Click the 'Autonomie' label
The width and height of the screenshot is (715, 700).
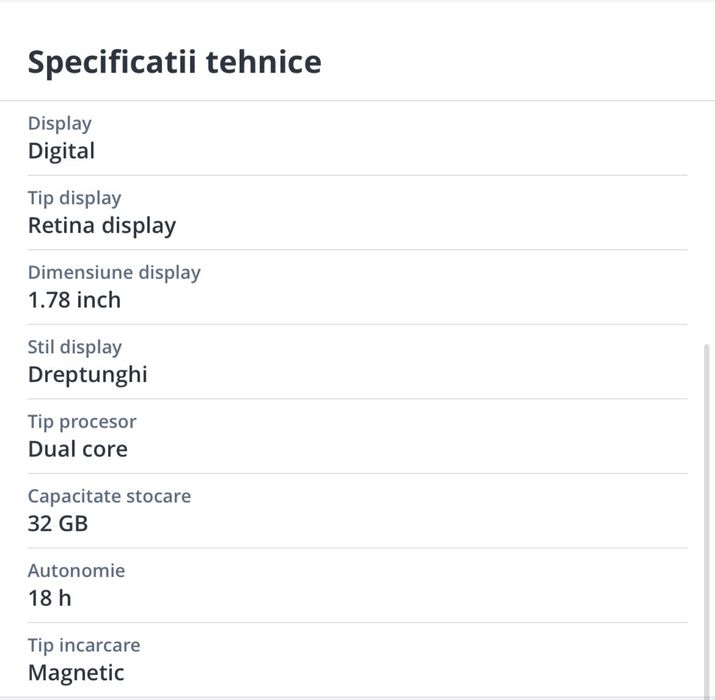coord(76,571)
